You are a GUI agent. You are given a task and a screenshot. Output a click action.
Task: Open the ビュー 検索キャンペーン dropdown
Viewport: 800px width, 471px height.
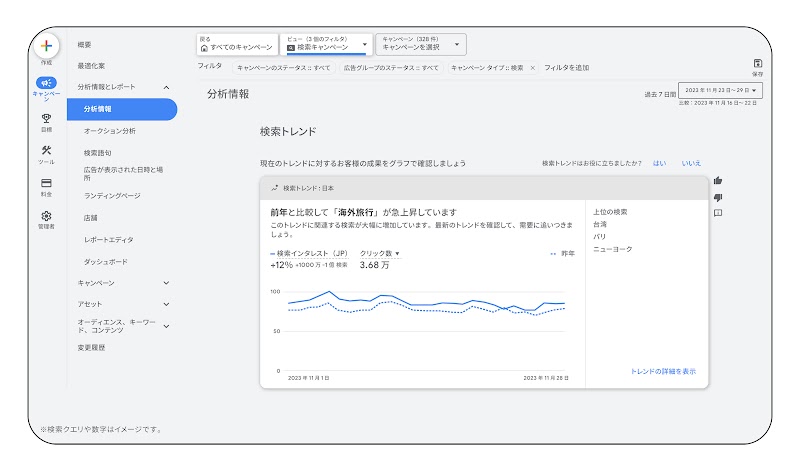pos(327,44)
